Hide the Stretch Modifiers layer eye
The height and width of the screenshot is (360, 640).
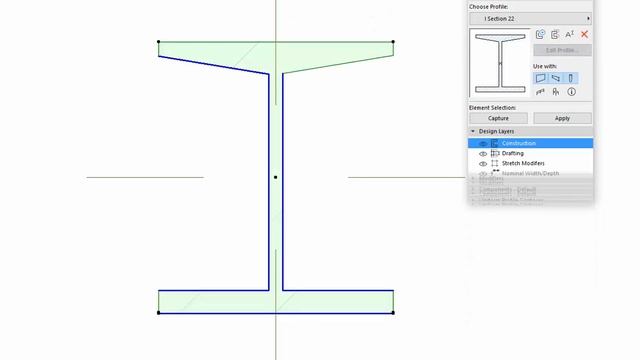point(483,164)
